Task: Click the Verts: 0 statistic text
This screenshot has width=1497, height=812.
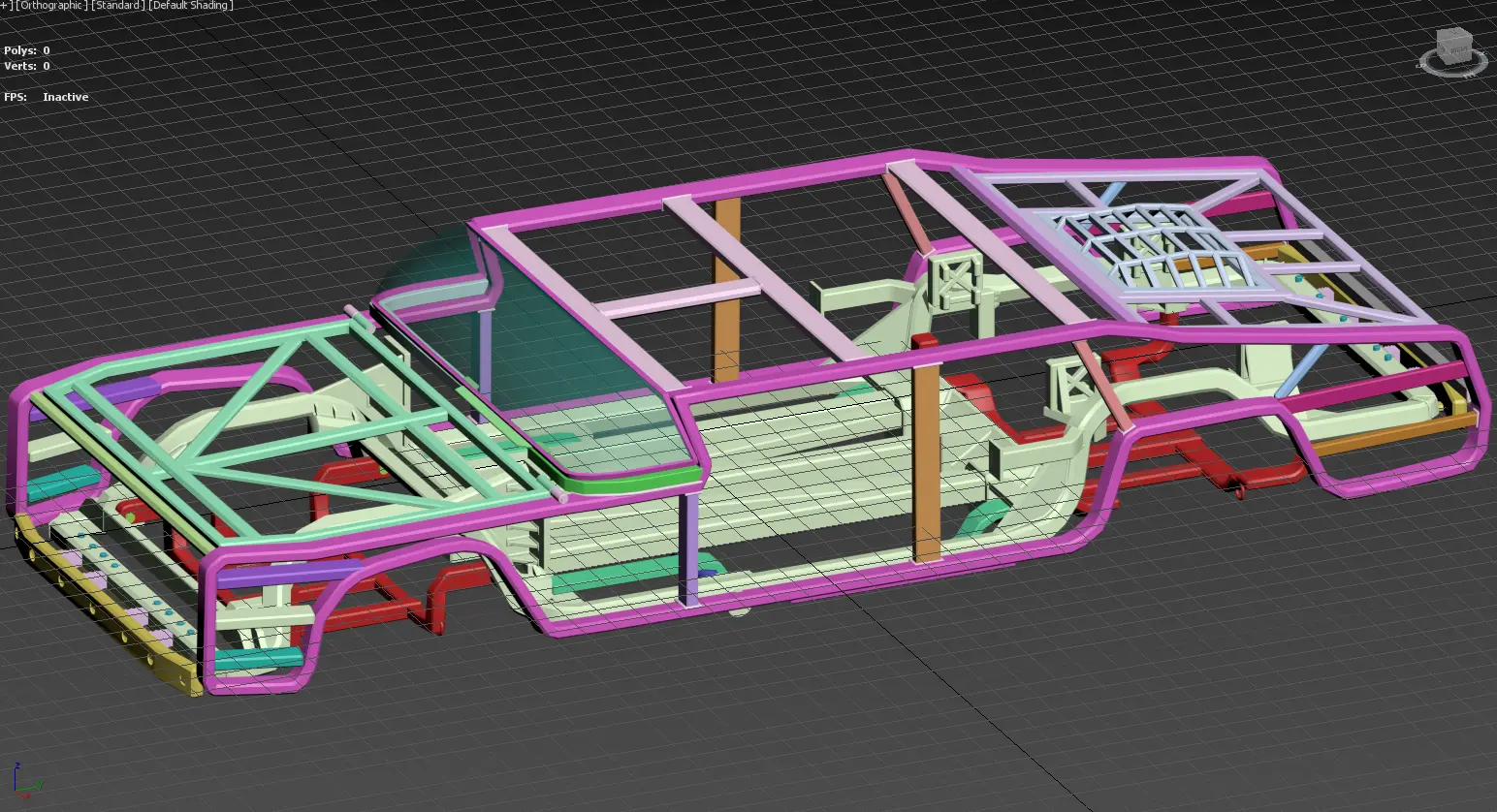Action: point(27,66)
